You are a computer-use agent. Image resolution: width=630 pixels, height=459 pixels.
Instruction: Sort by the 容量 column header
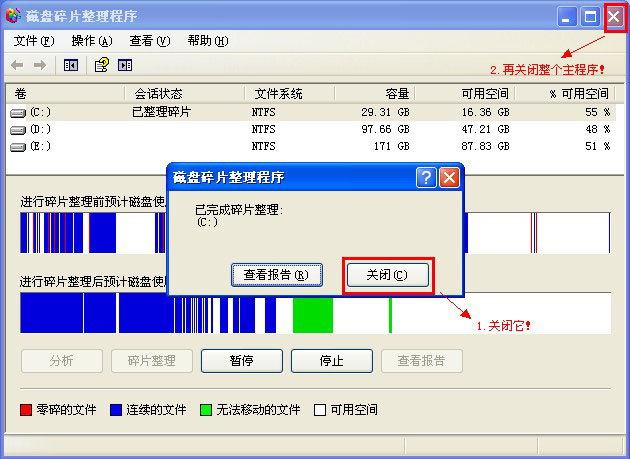pyautogui.click(x=374, y=94)
